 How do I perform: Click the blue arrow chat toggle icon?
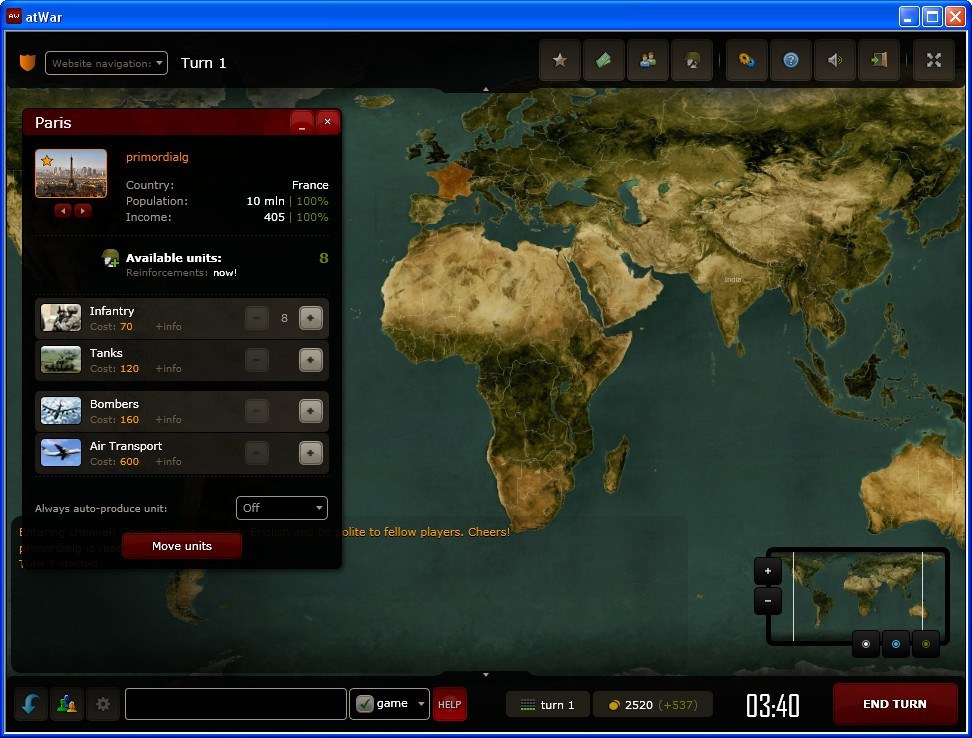(30, 705)
